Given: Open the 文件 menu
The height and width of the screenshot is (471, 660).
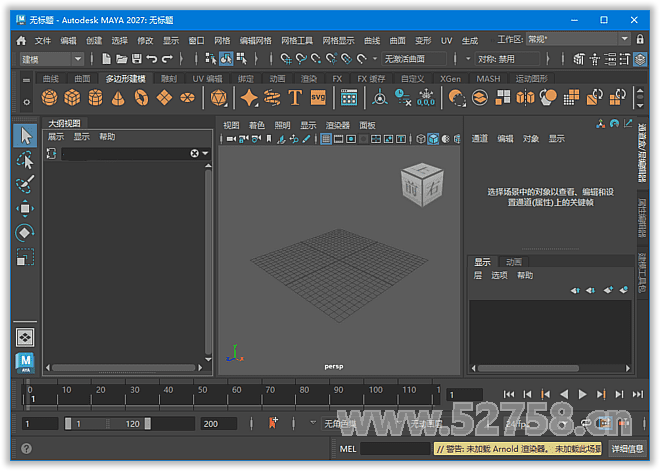Looking at the screenshot, I should coord(43,40).
